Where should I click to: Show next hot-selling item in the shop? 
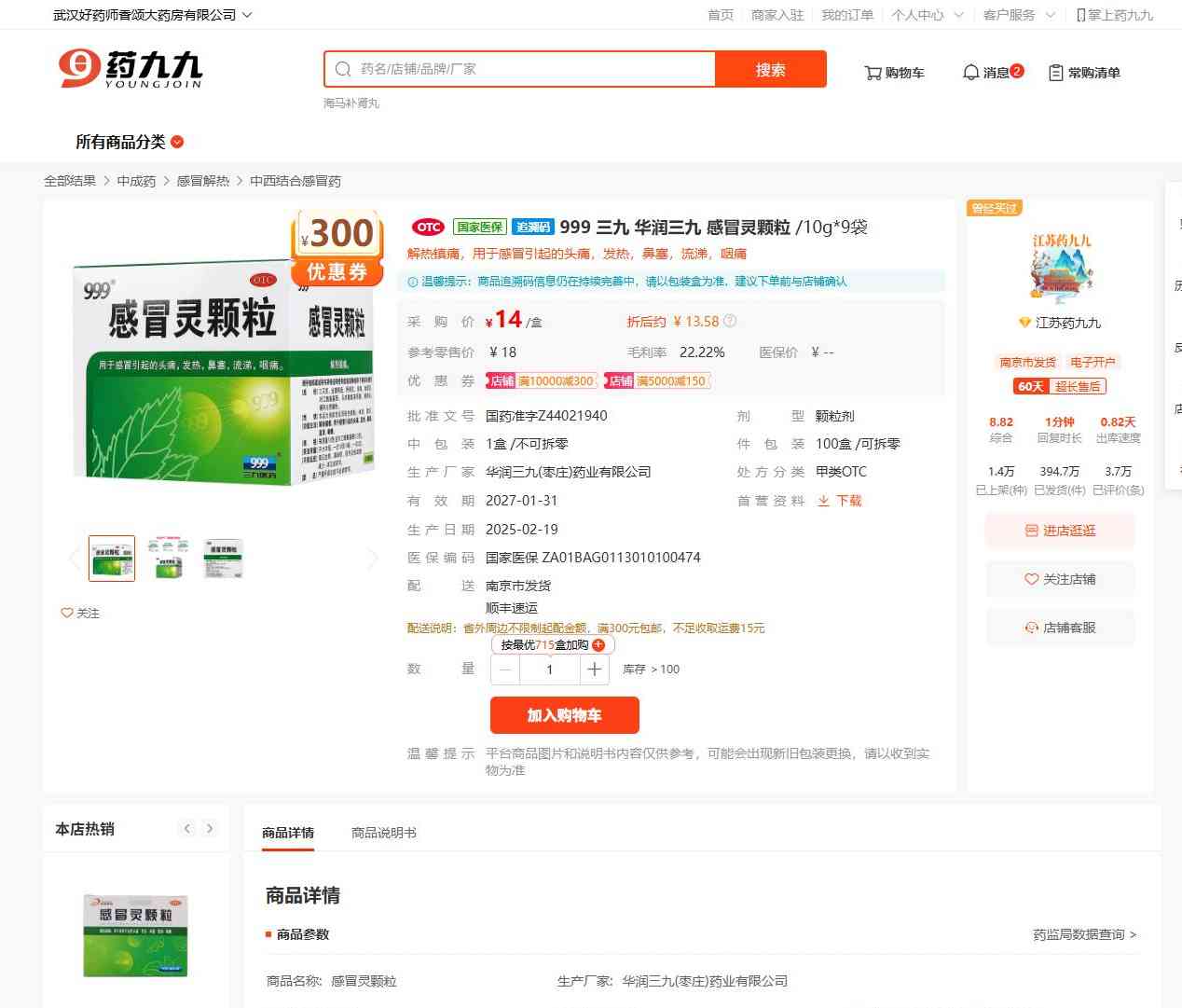tap(210, 828)
